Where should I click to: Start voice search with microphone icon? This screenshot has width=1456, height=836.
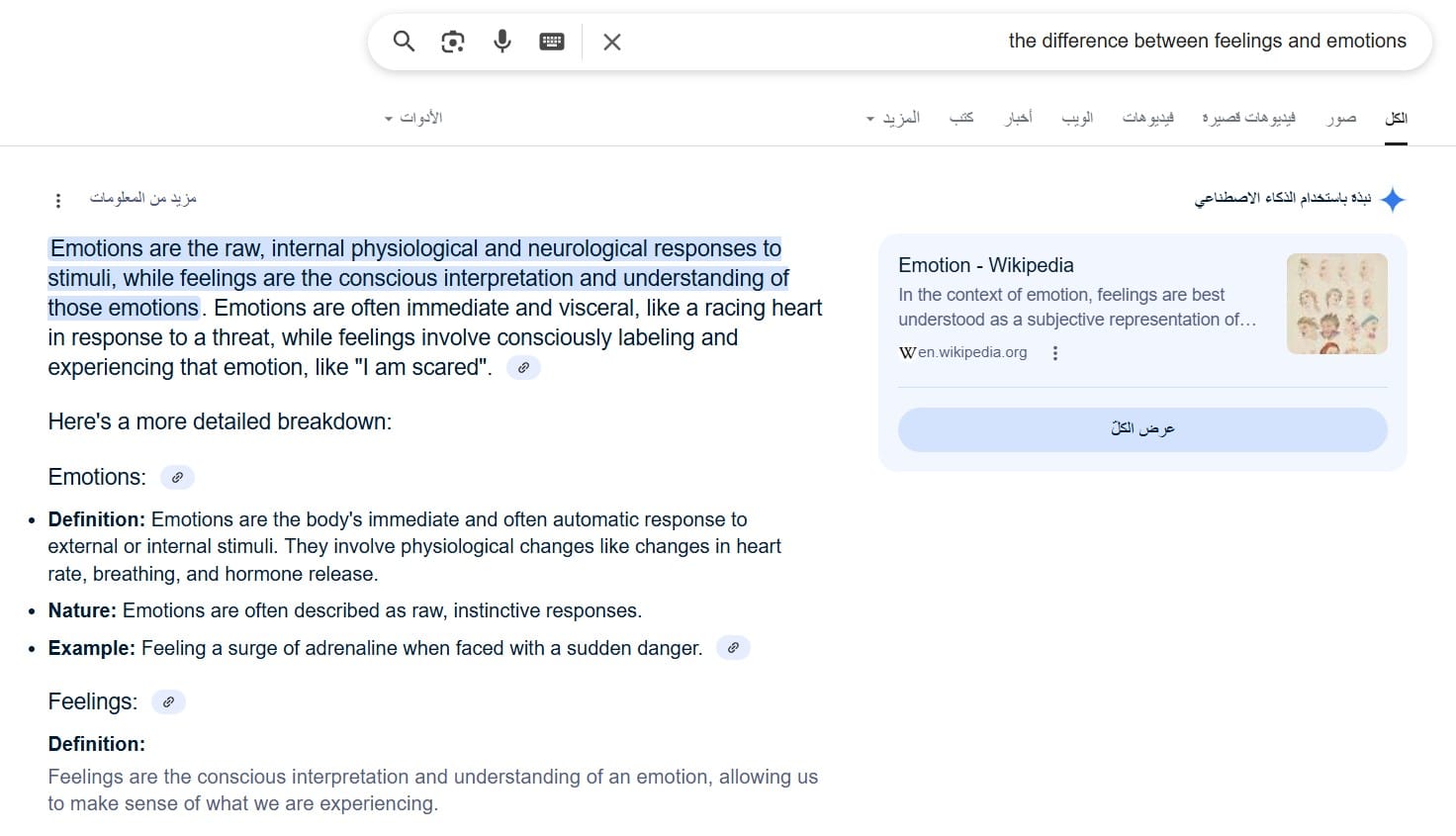[x=502, y=42]
